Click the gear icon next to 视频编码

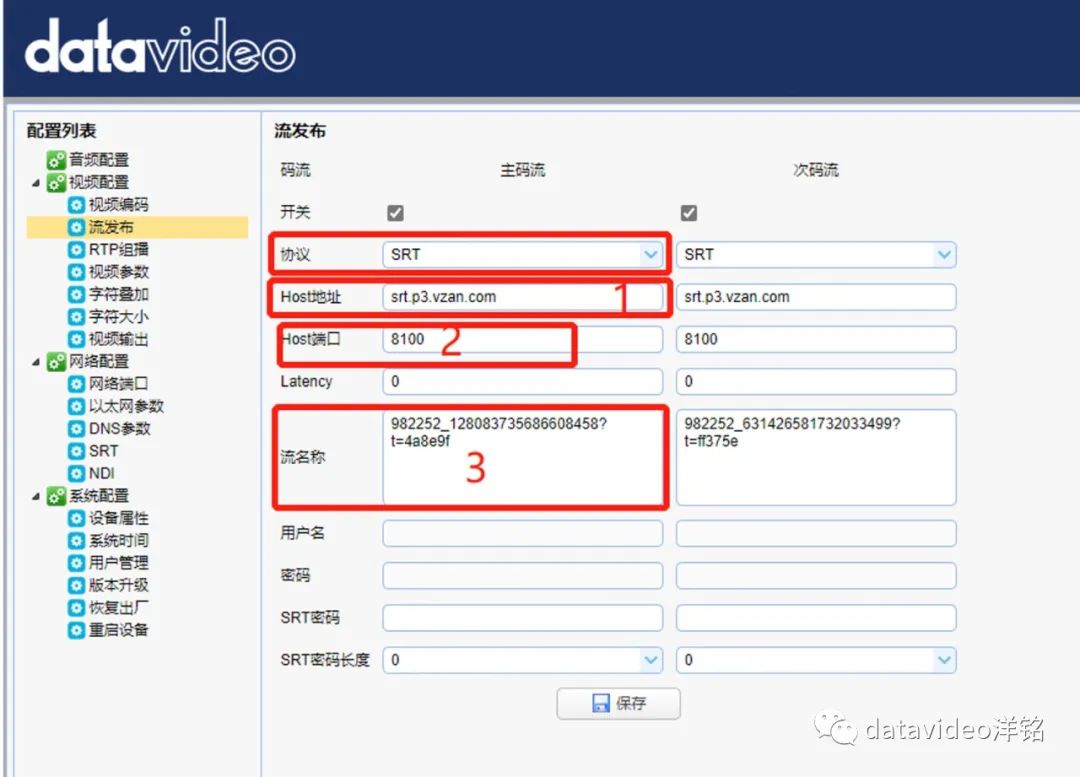tap(76, 205)
